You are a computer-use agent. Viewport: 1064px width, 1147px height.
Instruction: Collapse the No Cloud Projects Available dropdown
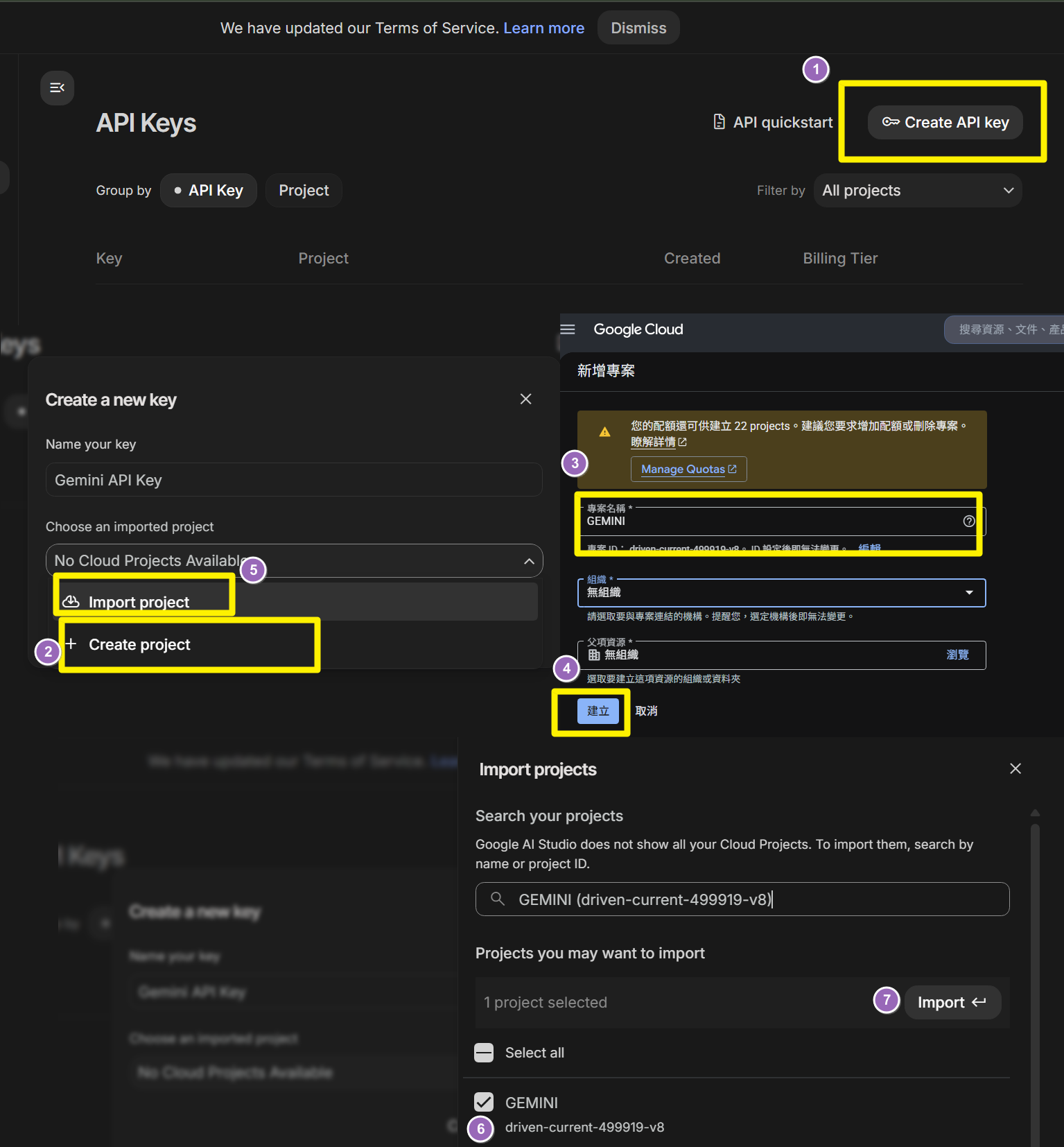[x=294, y=560]
